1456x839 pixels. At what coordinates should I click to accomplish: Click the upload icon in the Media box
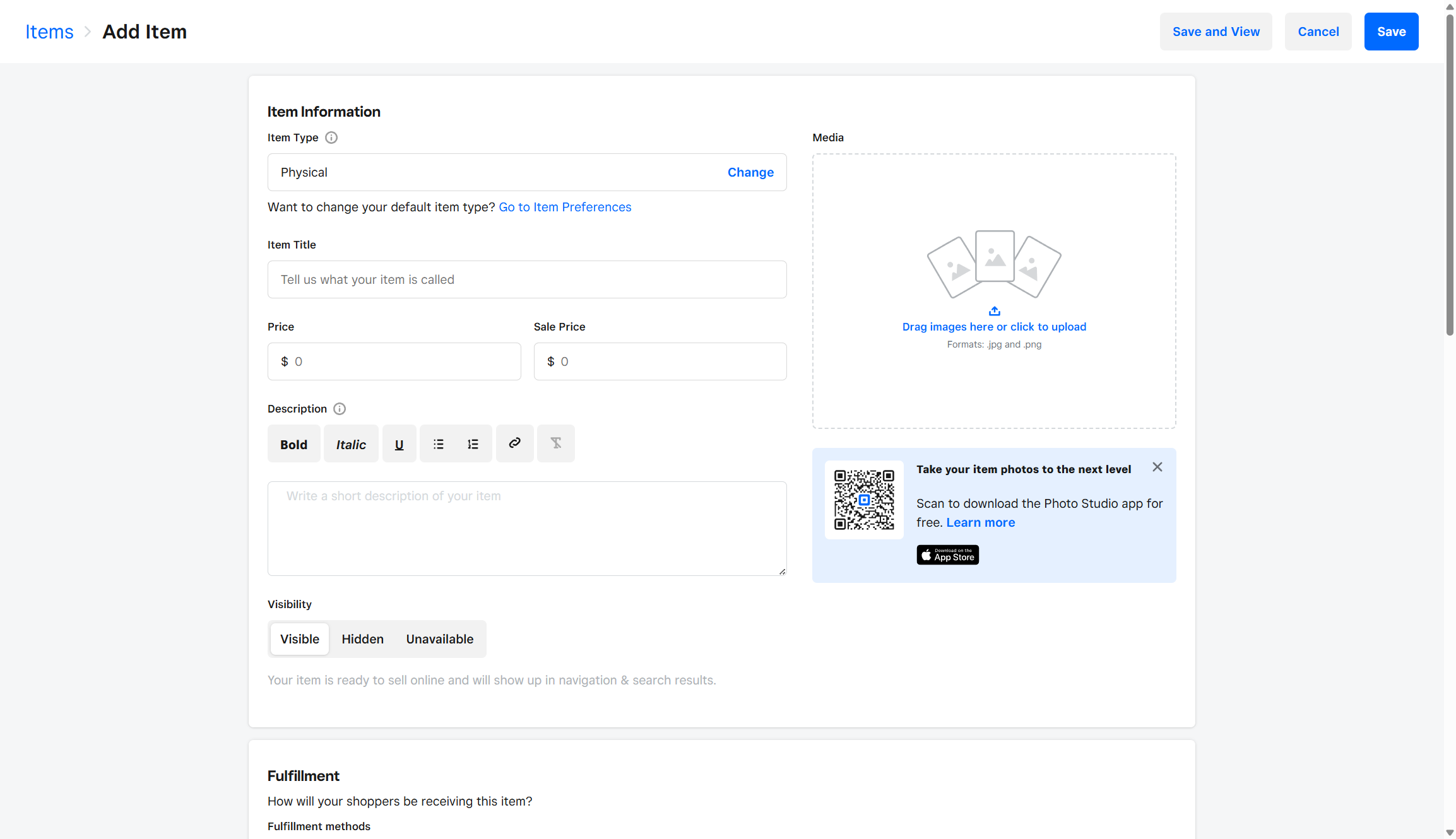[994, 310]
